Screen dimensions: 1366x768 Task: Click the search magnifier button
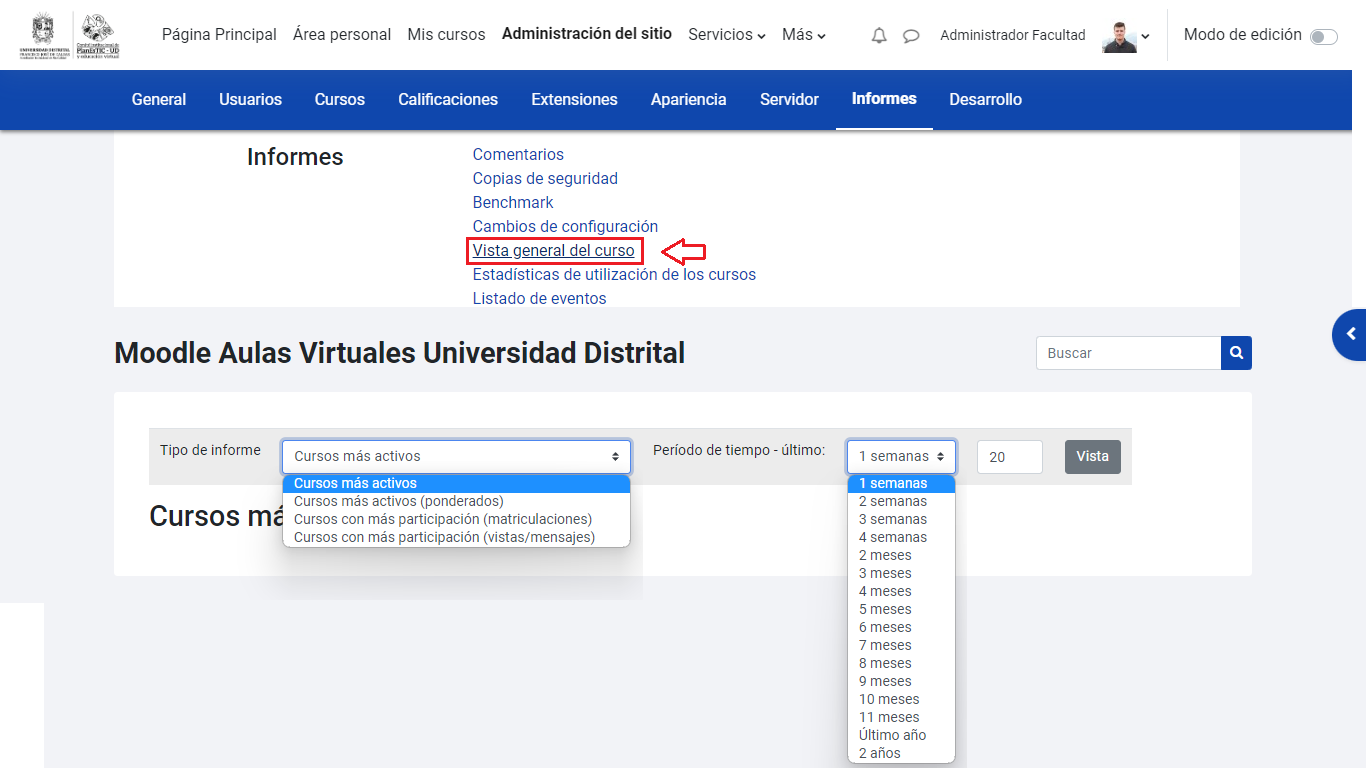click(x=1236, y=353)
